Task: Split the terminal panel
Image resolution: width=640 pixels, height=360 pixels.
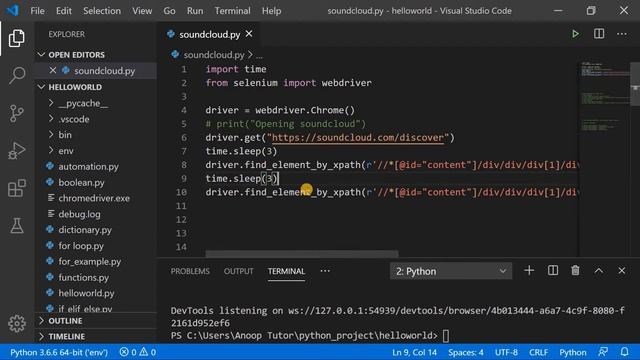Action: coord(553,270)
